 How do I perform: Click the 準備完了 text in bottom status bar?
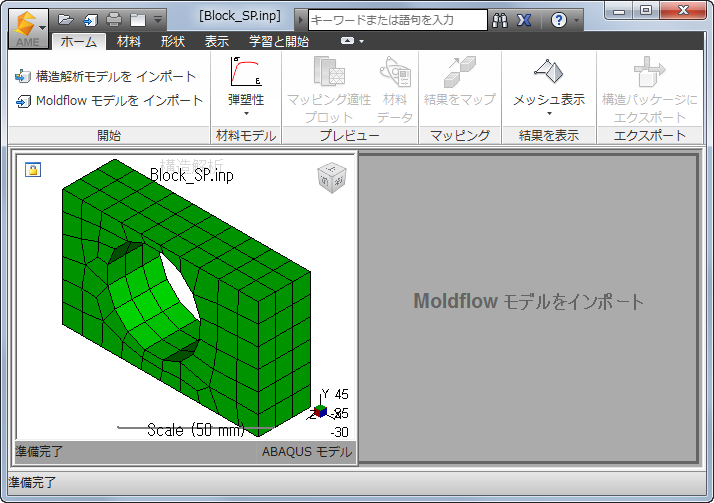[x=32, y=483]
